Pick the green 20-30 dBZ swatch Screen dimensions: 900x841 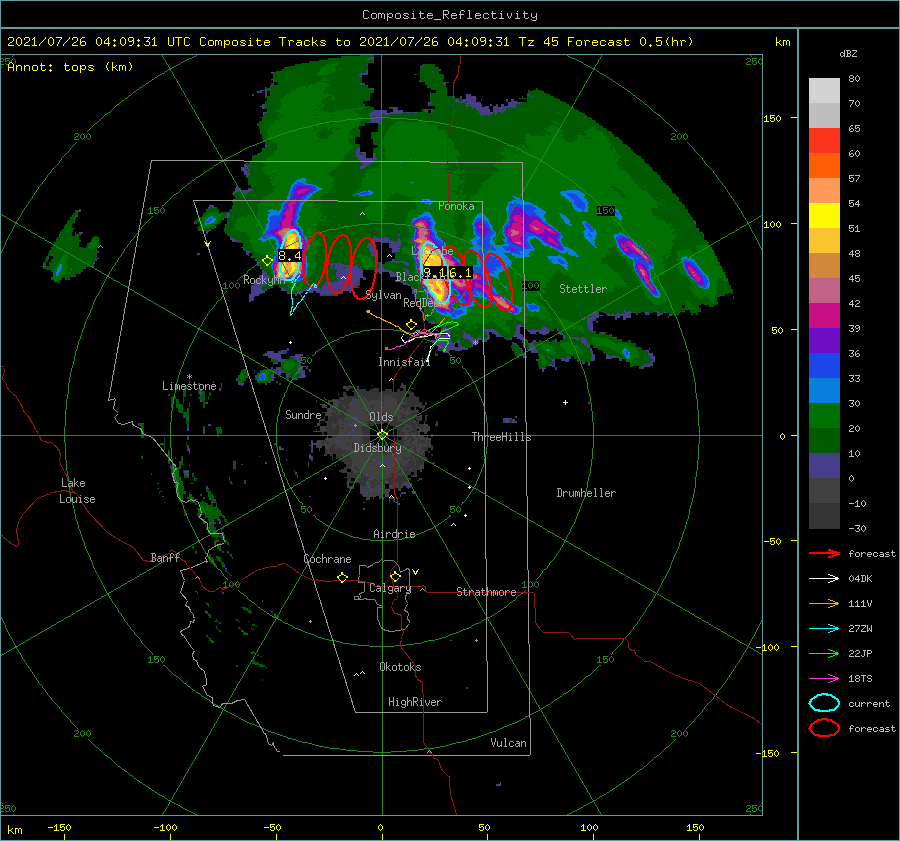tap(824, 416)
